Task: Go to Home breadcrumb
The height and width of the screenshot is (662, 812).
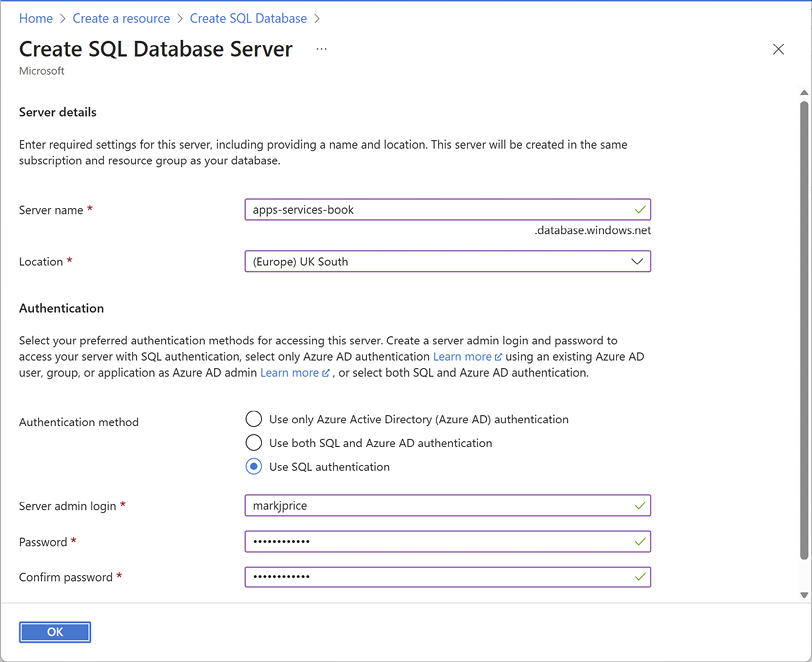Action: (x=36, y=19)
